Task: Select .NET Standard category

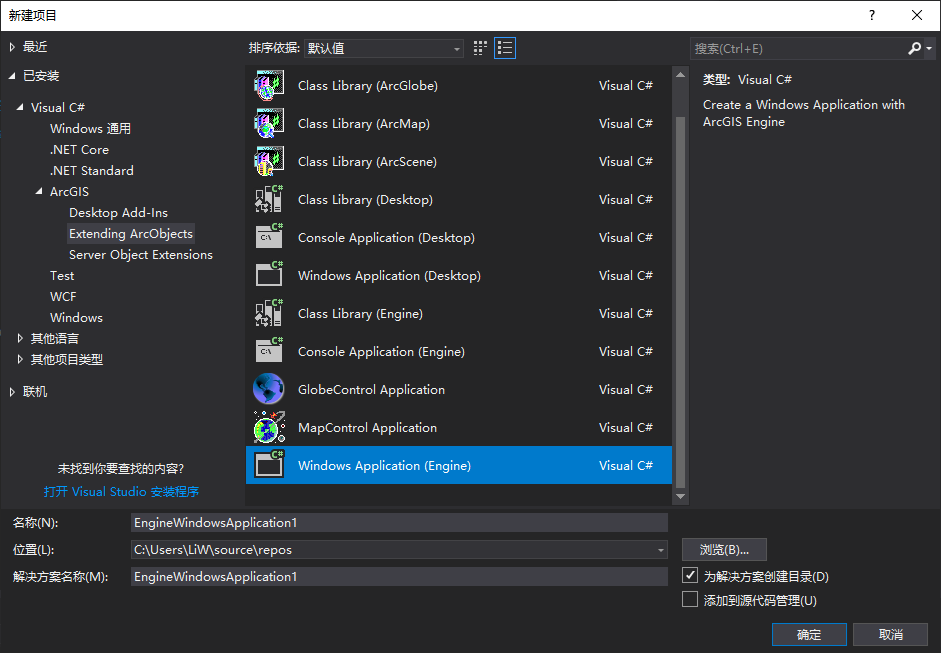Action: pyautogui.click(x=92, y=170)
